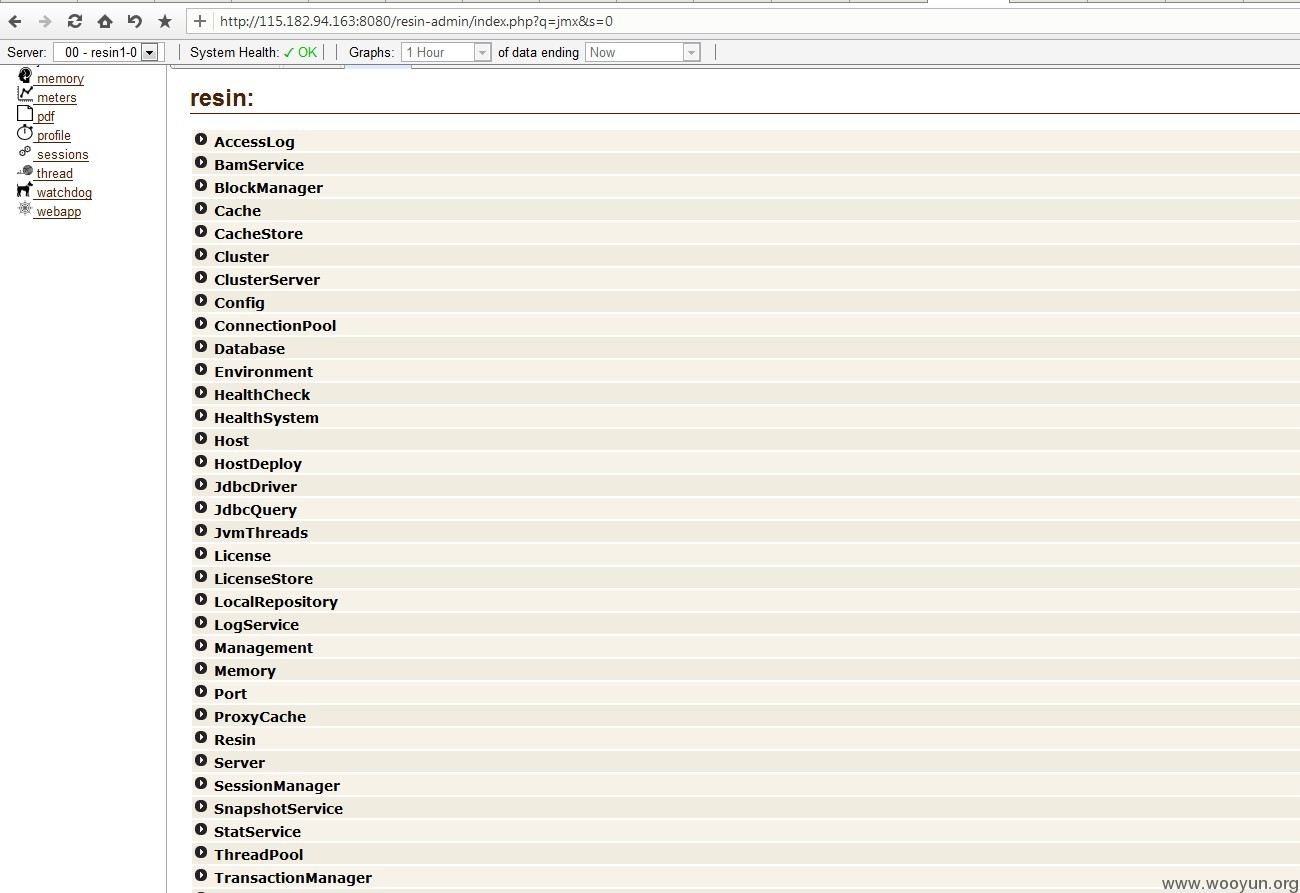The height and width of the screenshot is (893, 1300).
Task: Click the Management section label
Action: [x=263, y=648]
